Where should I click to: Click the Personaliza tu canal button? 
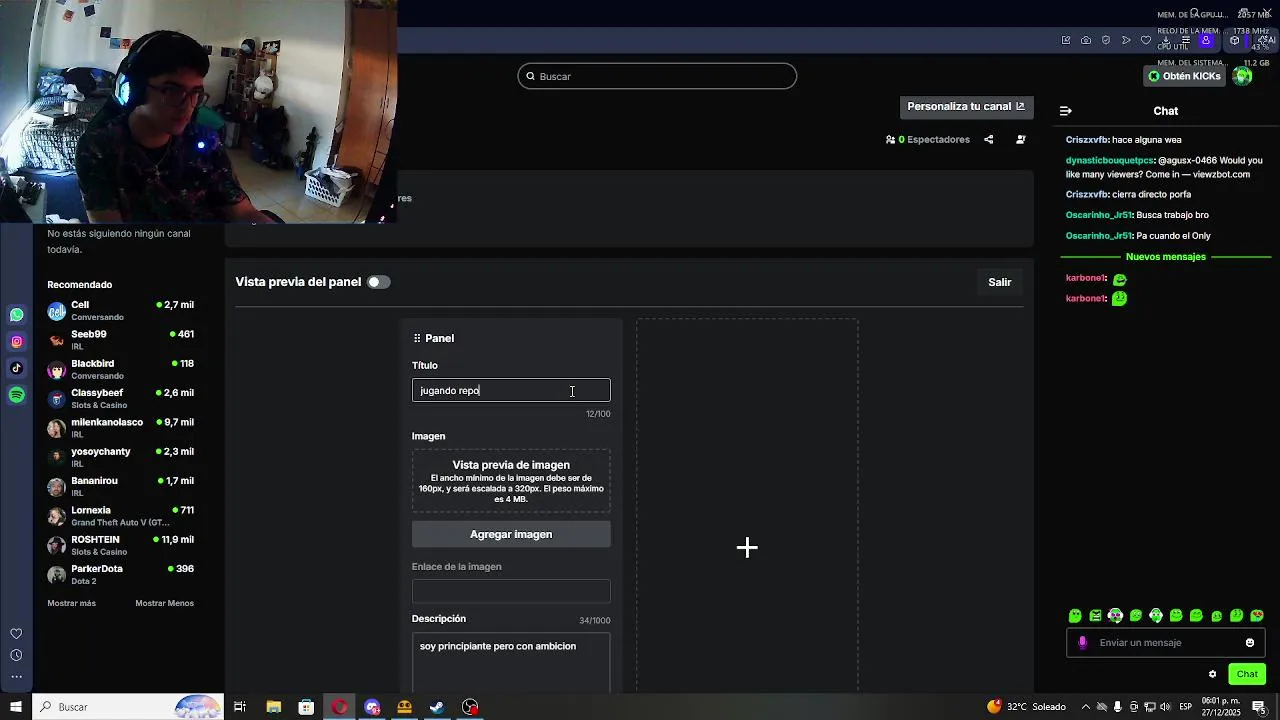coord(966,107)
